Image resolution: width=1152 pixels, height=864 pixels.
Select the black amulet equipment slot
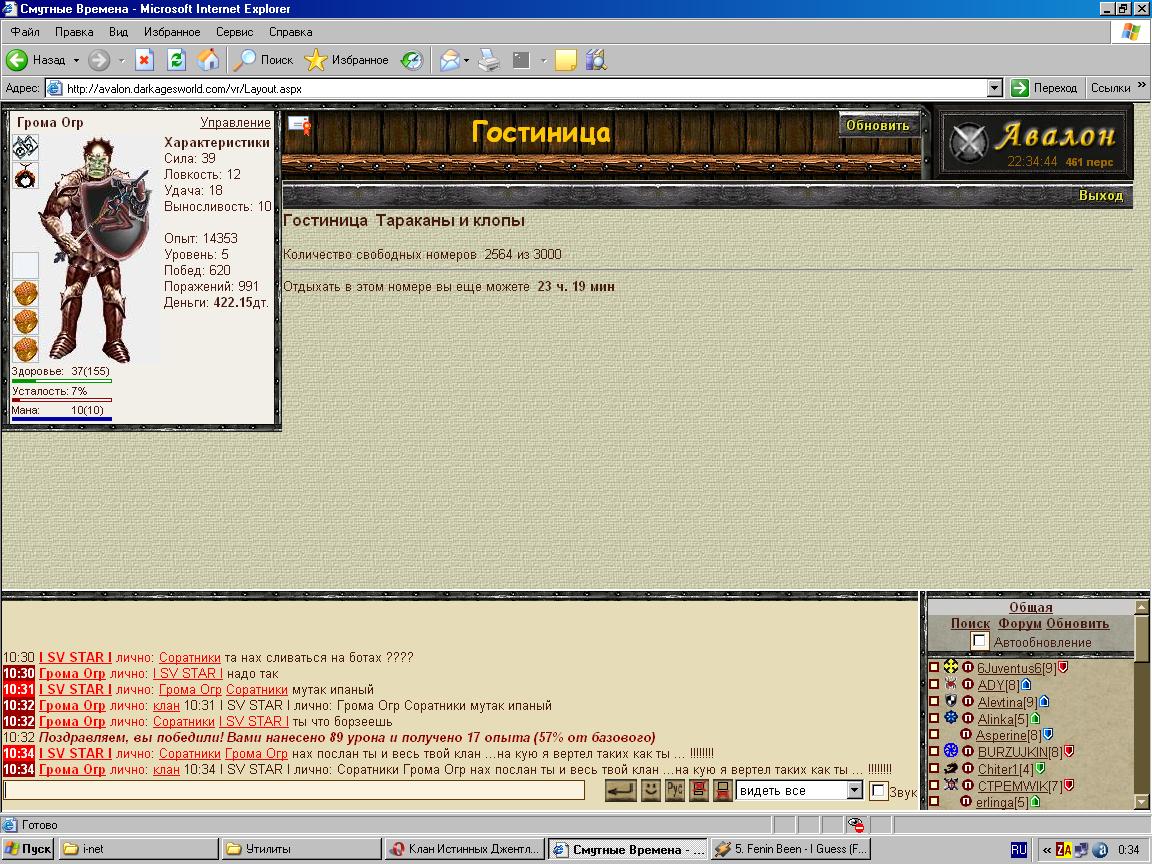coord(26,176)
